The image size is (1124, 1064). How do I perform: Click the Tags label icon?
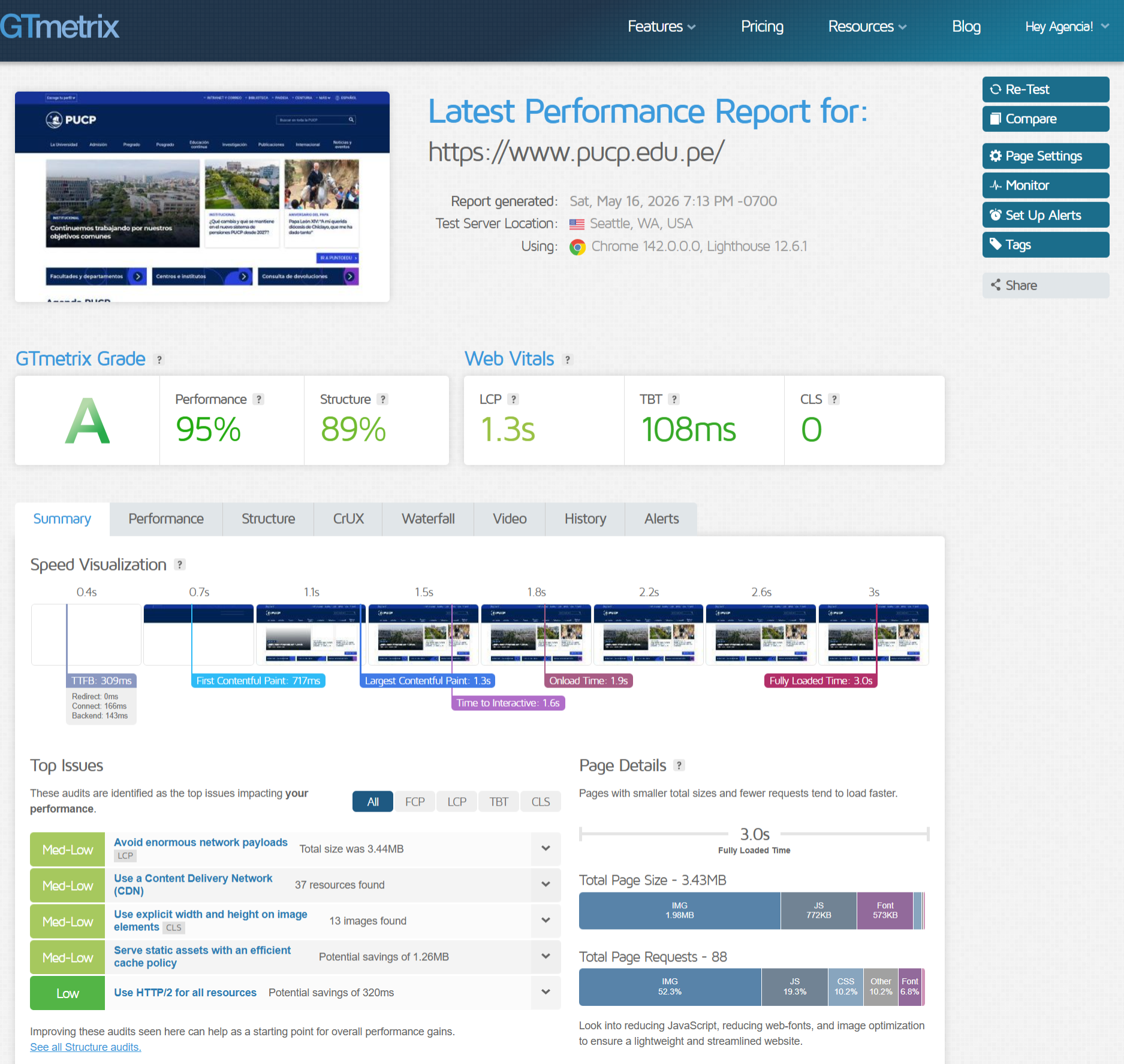point(996,244)
